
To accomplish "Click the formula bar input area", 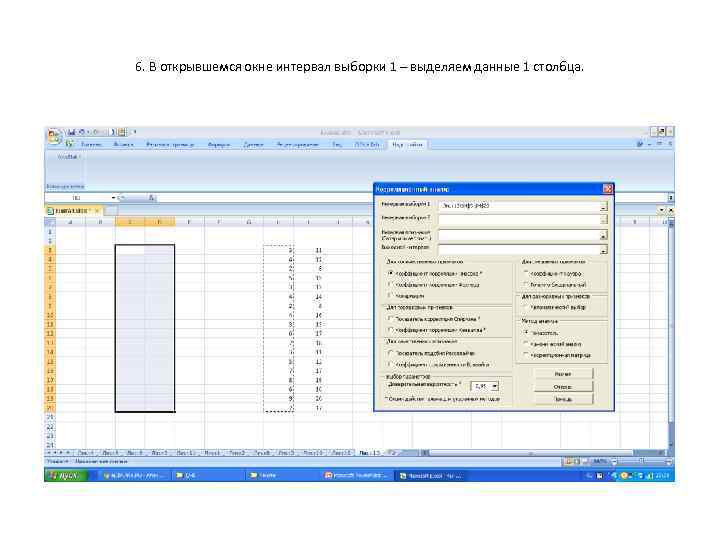I will 411,198.
